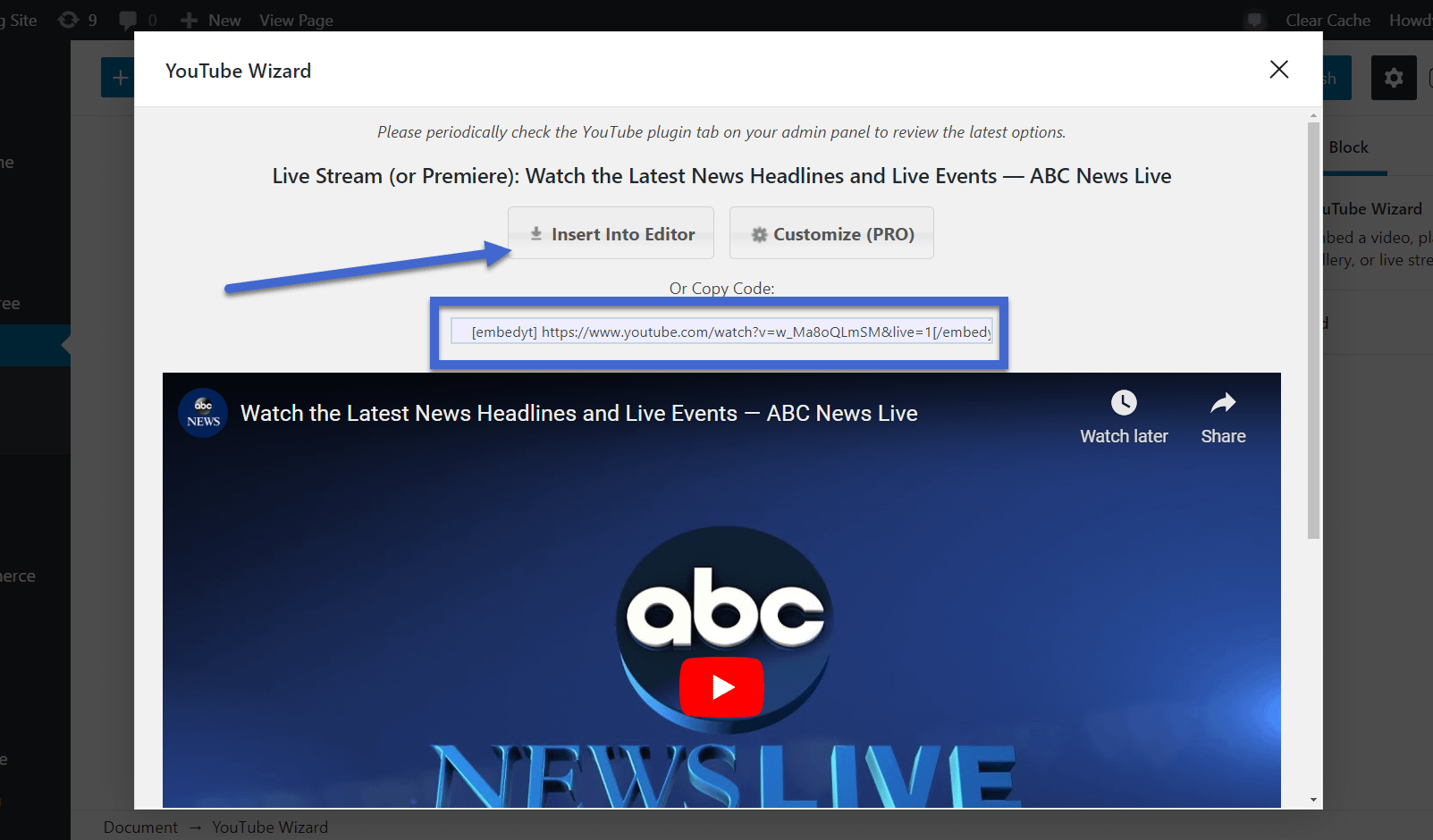The image size is (1433, 840).
Task: Click the Share arrow icon
Action: [1223, 403]
